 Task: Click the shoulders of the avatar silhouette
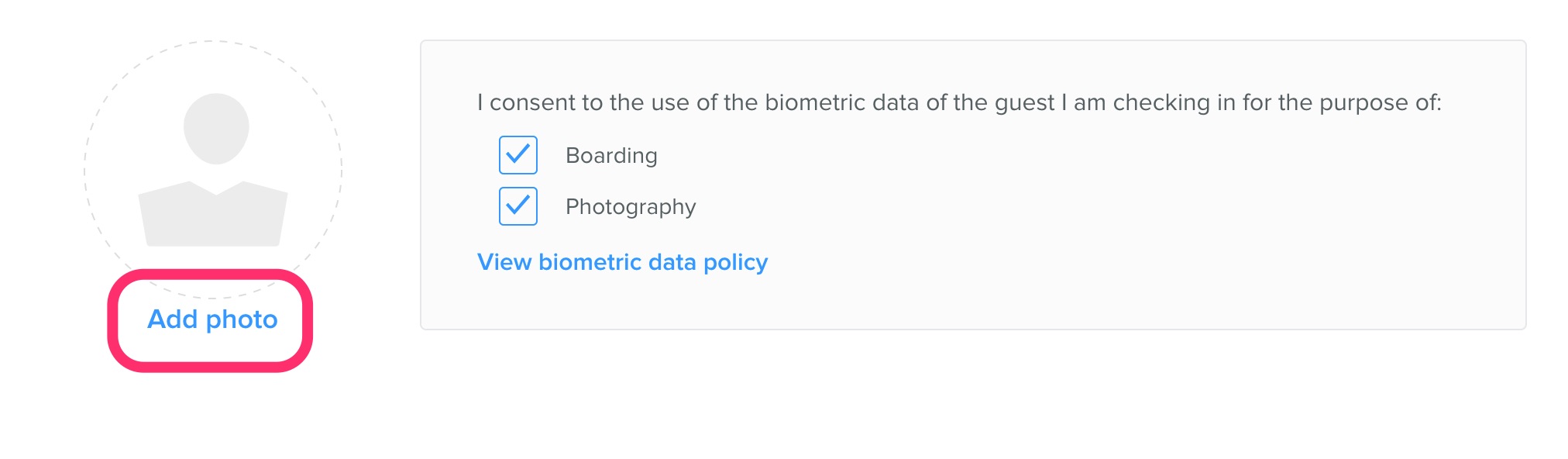point(213,214)
